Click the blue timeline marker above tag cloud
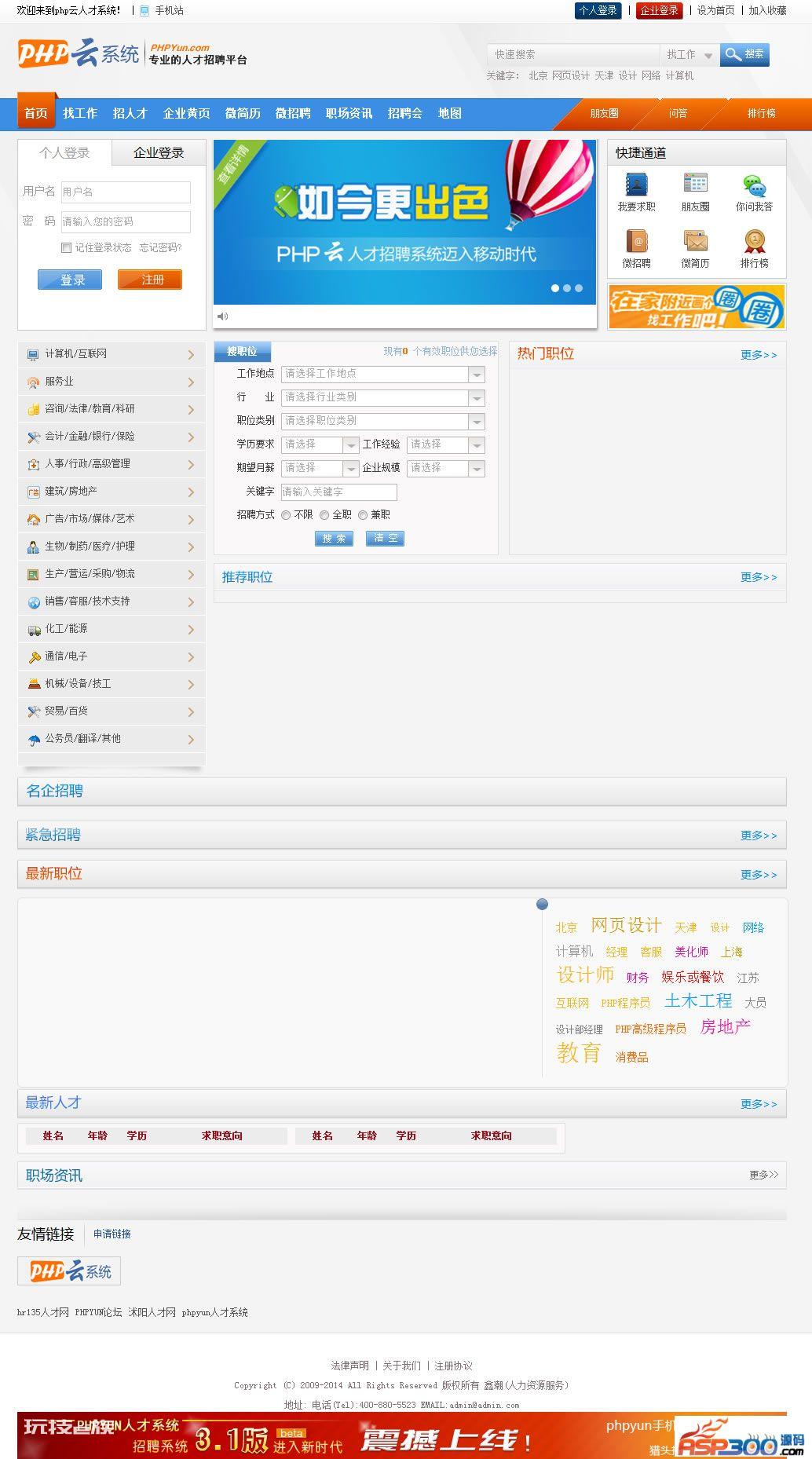 (x=542, y=905)
